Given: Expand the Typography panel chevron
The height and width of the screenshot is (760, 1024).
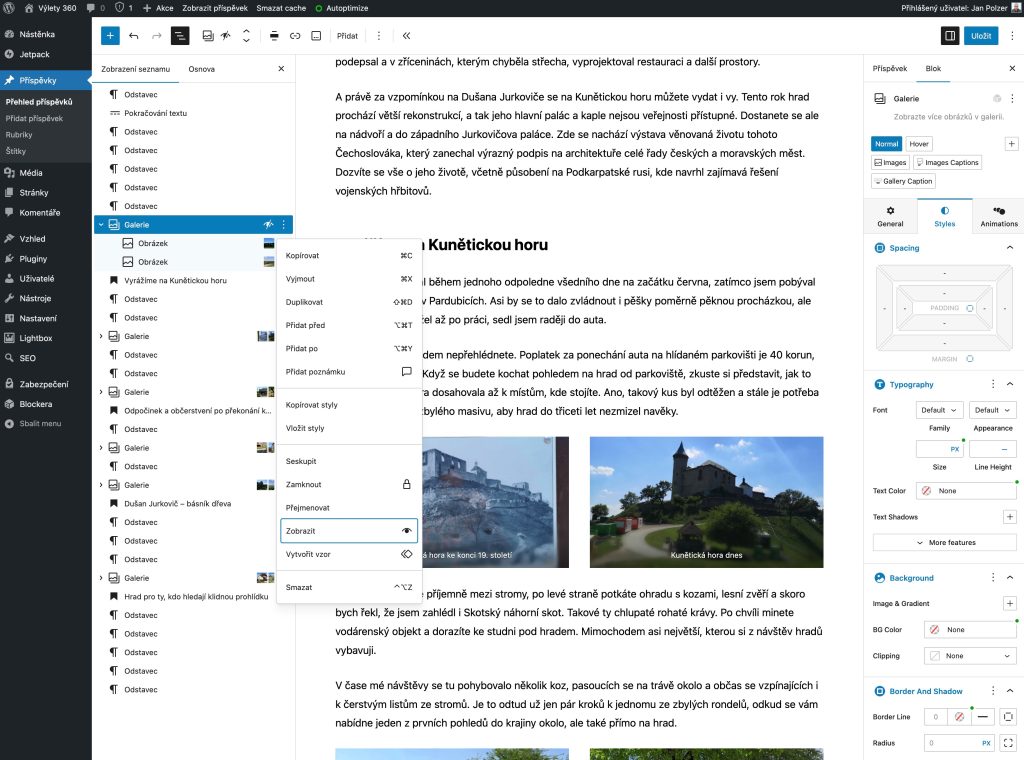Looking at the screenshot, I should click(1011, 384).
